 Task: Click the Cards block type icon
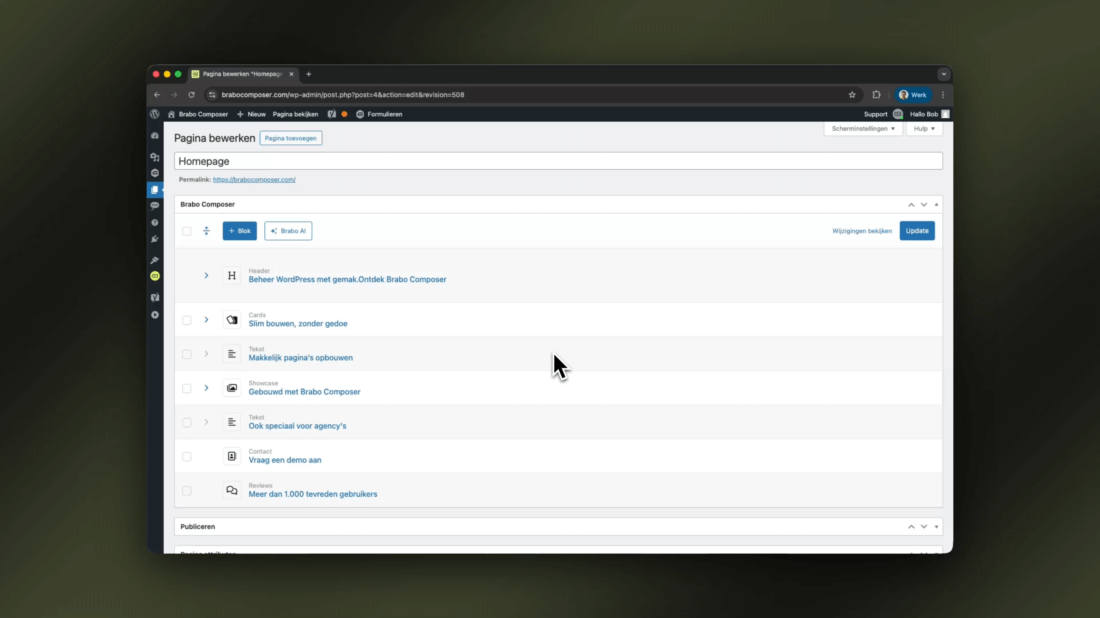pyautogui.click(x=232, y=320)
